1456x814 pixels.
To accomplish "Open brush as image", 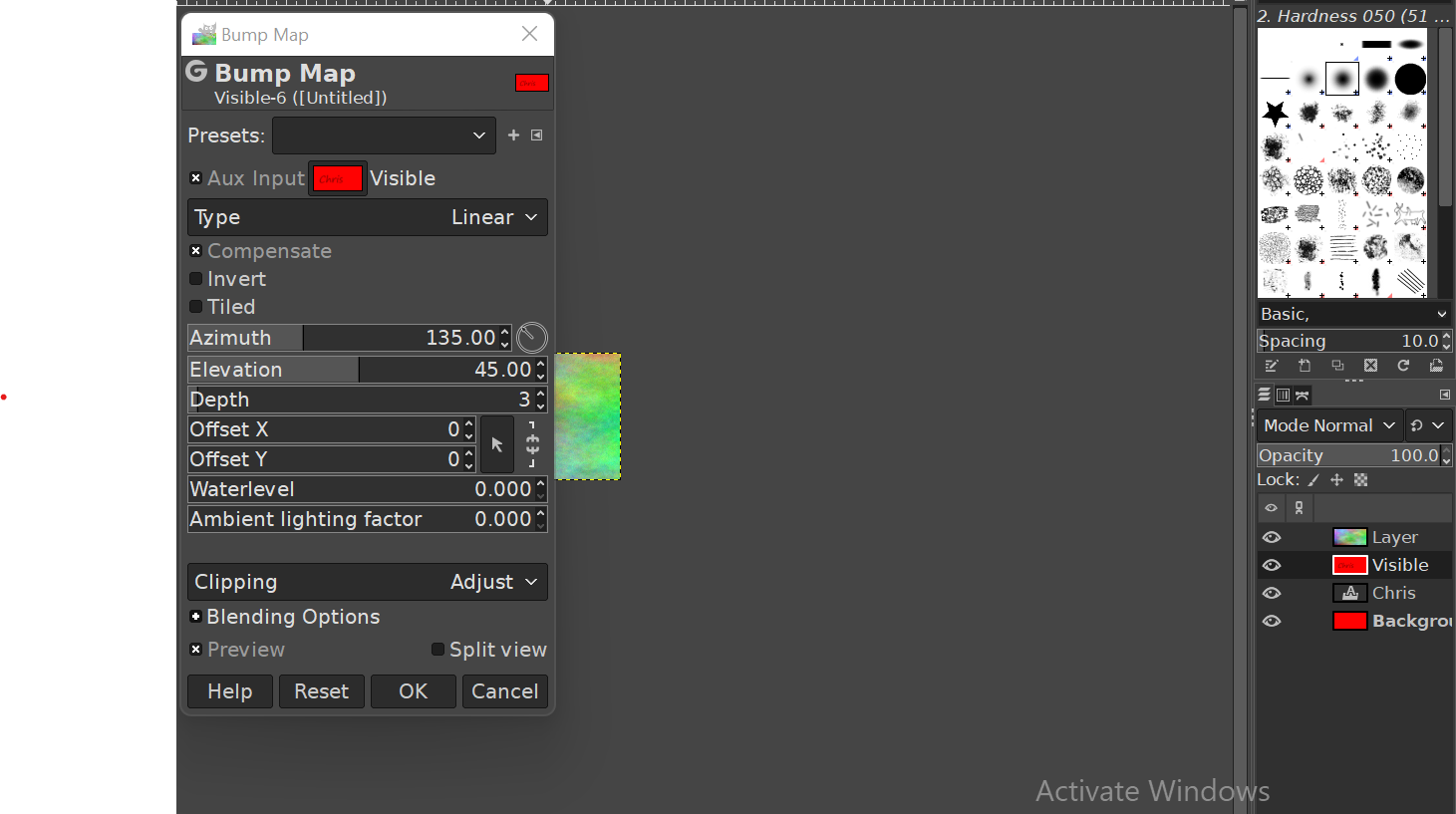I will 1436,366.
